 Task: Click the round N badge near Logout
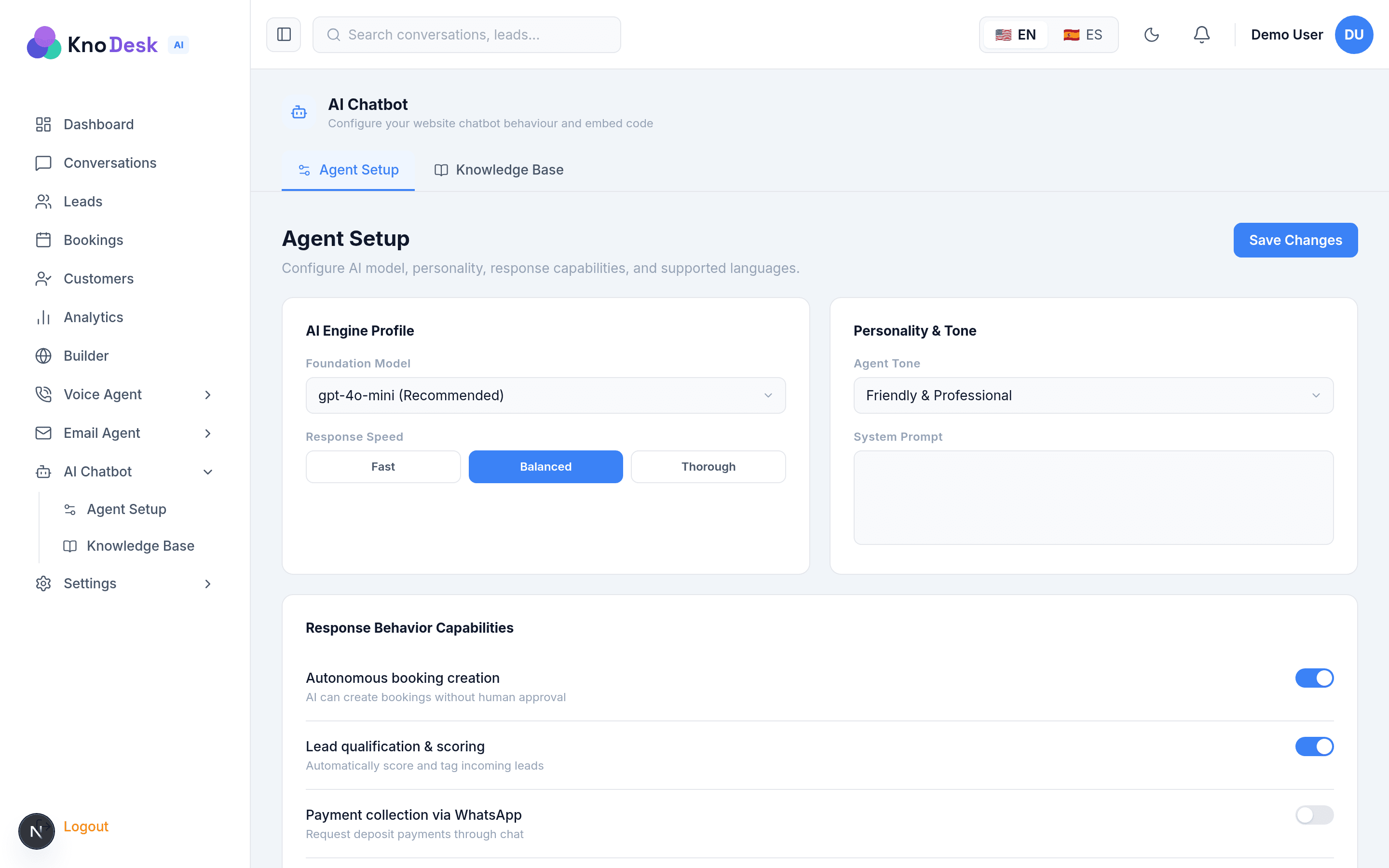tap(36, 831)
